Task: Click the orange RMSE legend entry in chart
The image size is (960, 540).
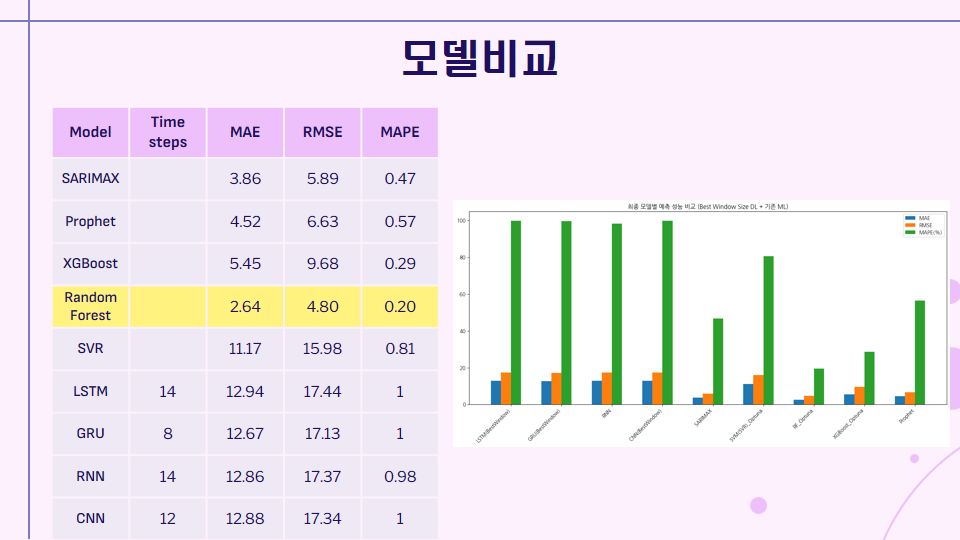Action: (x=918, y=225)
